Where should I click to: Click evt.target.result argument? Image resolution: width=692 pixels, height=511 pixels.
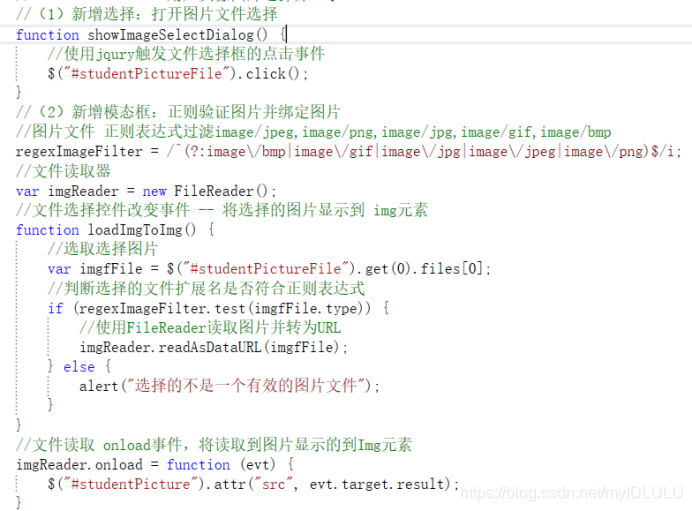376,484
